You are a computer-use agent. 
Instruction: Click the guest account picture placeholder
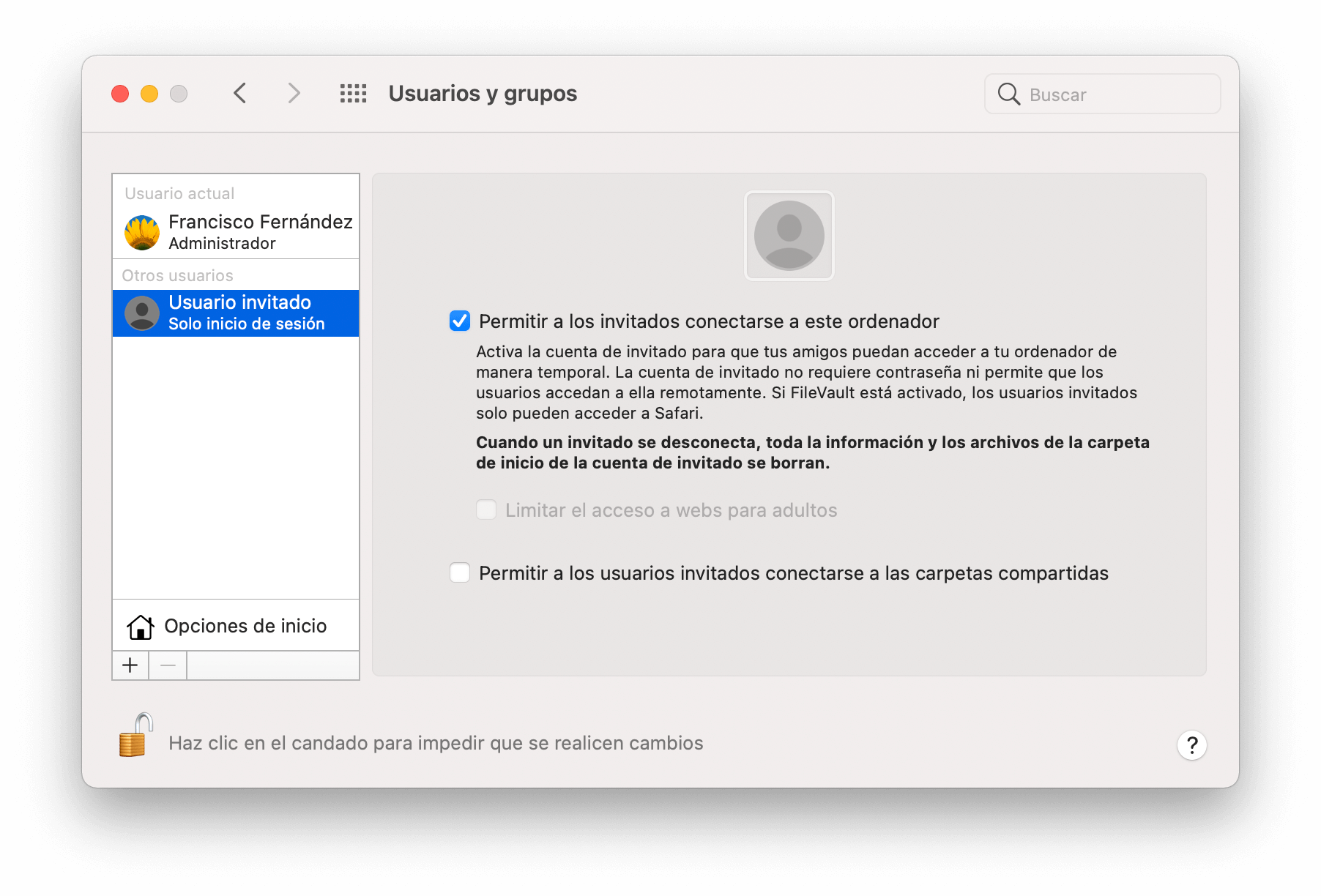[789, 235]
